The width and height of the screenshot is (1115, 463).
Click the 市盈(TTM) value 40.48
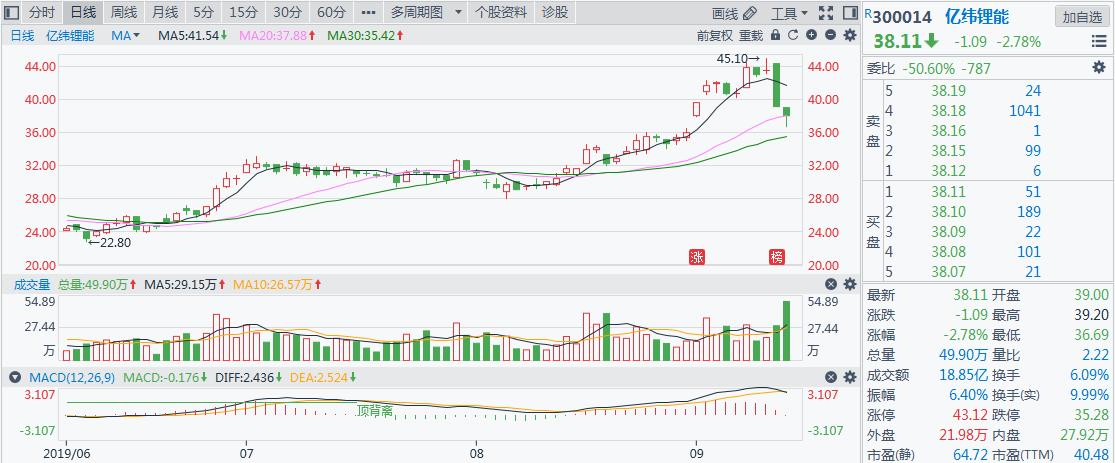pos(1090,454)
